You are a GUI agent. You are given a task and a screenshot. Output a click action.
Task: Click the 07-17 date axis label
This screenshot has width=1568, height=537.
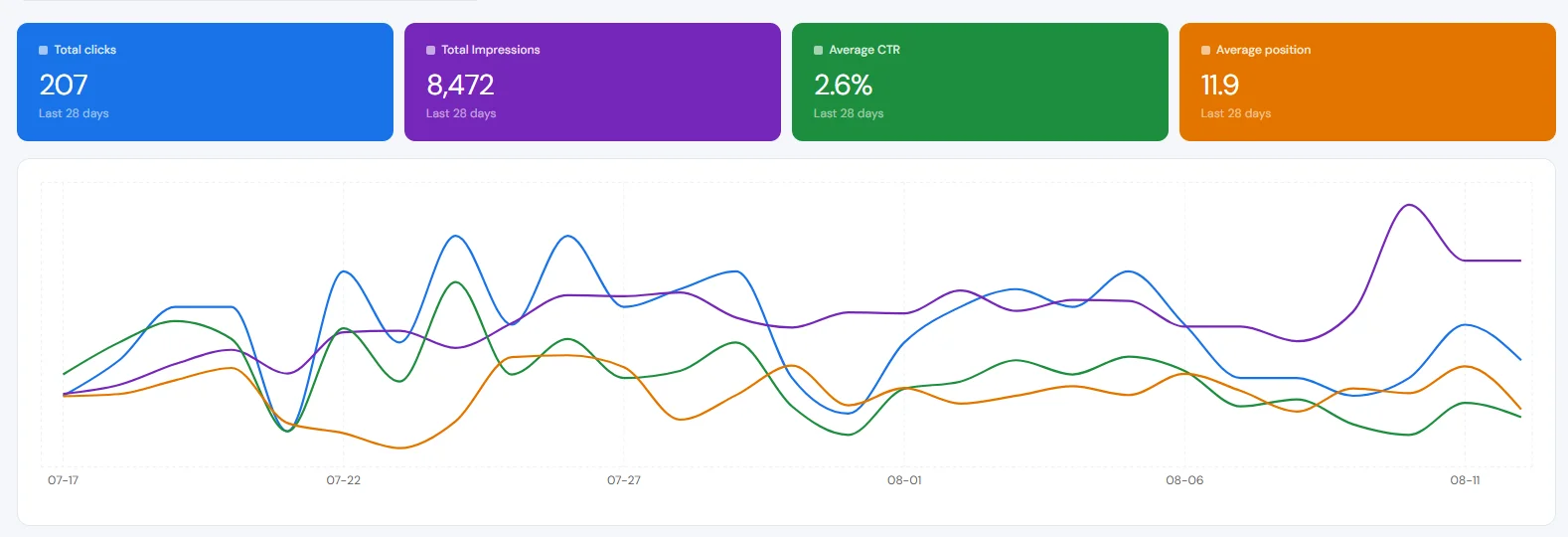[64, 480]
